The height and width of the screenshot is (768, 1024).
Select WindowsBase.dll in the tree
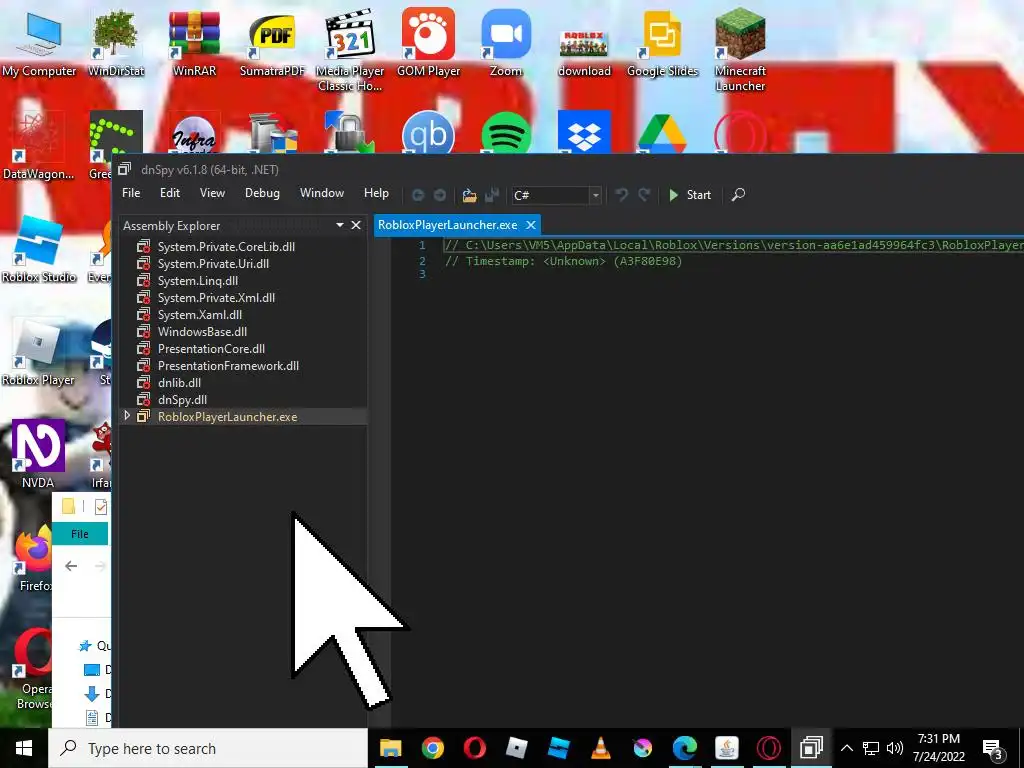(202, 332)
